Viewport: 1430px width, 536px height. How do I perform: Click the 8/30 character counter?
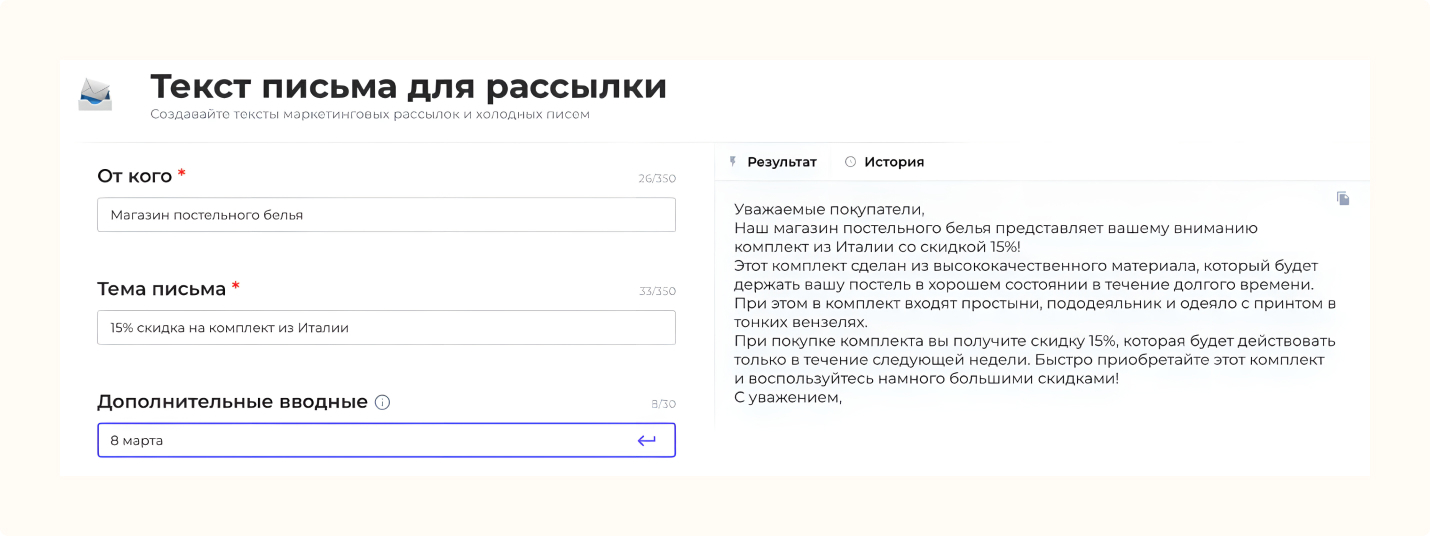[x=663, y=405]
